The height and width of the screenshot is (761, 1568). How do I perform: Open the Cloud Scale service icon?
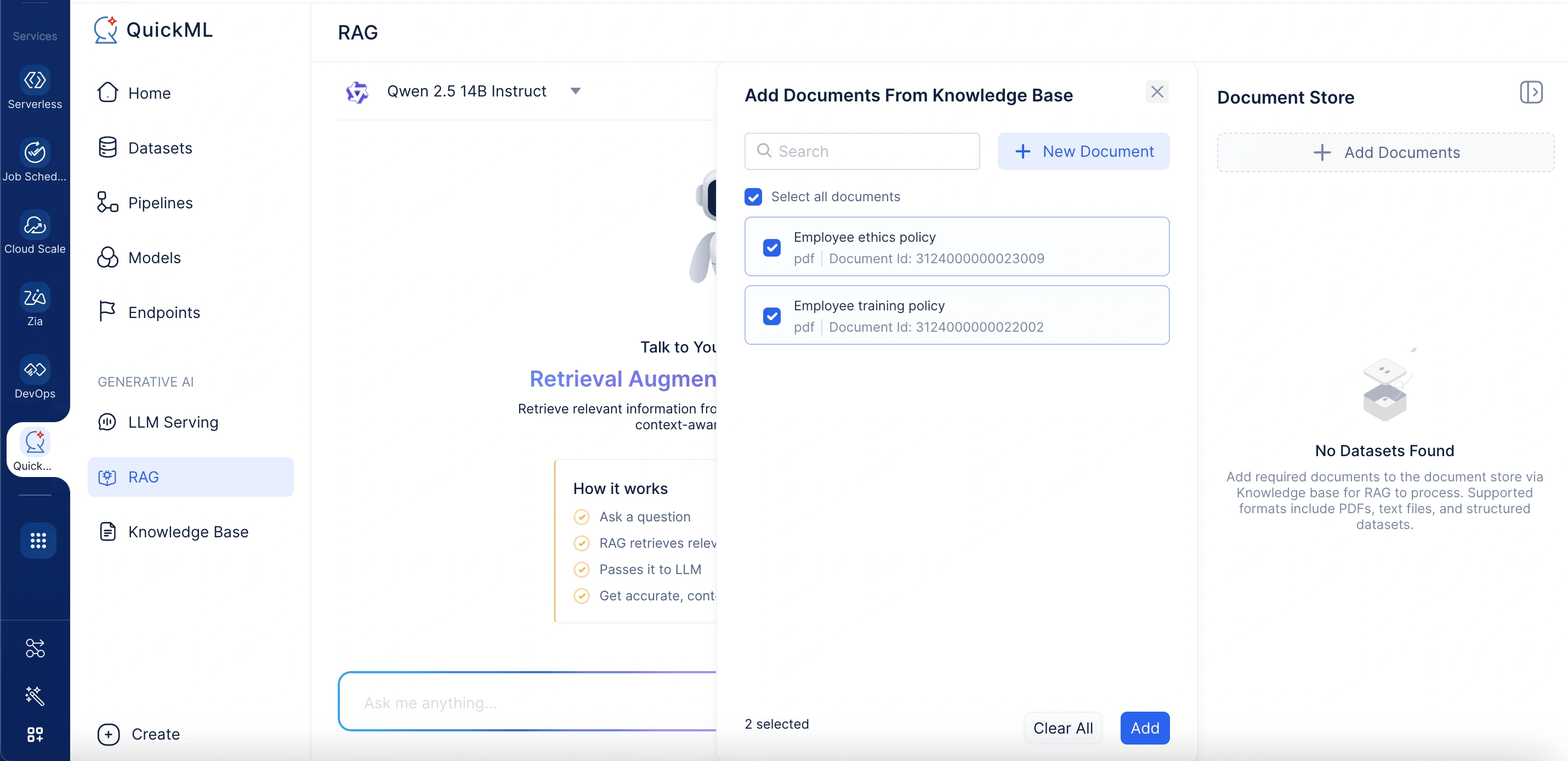click(x=35, y=225)
